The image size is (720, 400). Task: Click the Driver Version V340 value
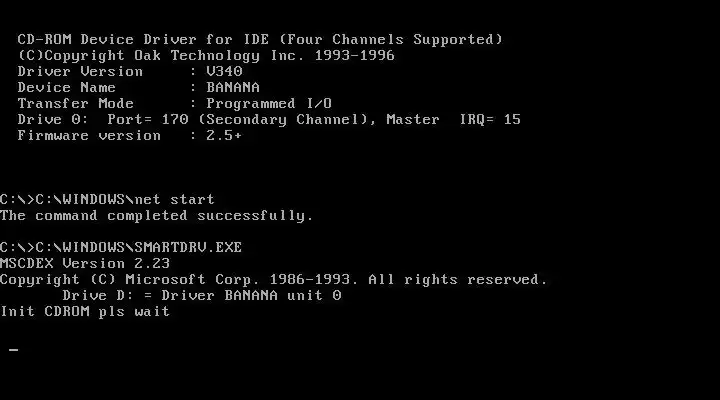224,71
